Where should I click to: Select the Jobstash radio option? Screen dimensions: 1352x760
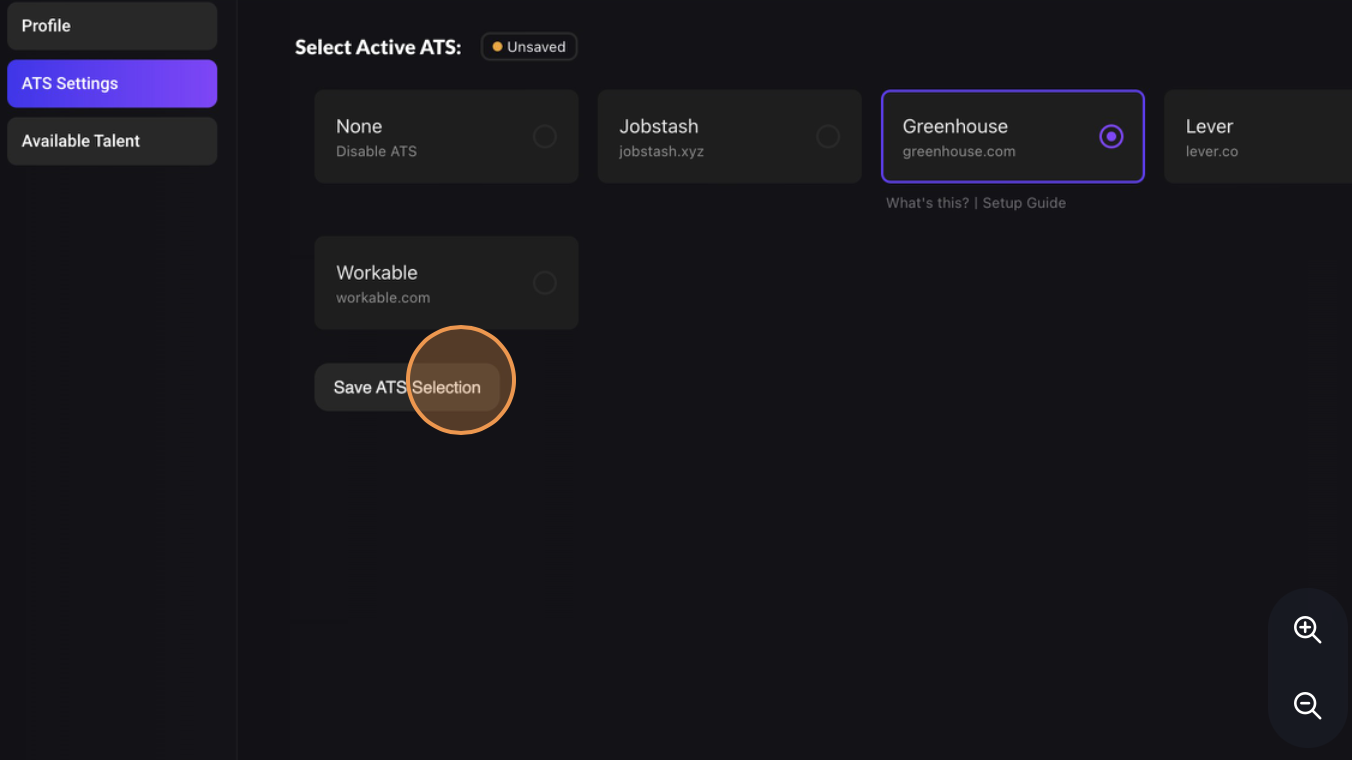(x=827, y=137)
